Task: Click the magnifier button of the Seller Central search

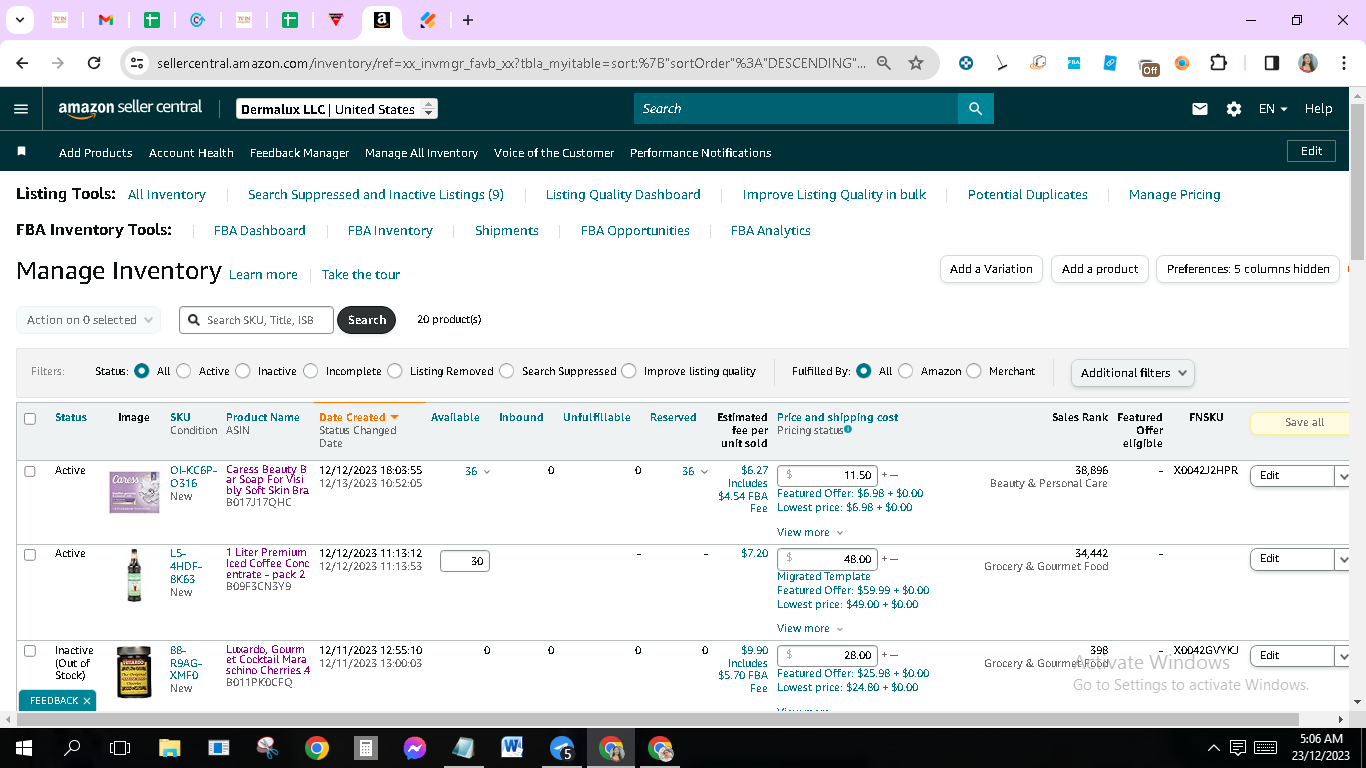Action: 975,109
